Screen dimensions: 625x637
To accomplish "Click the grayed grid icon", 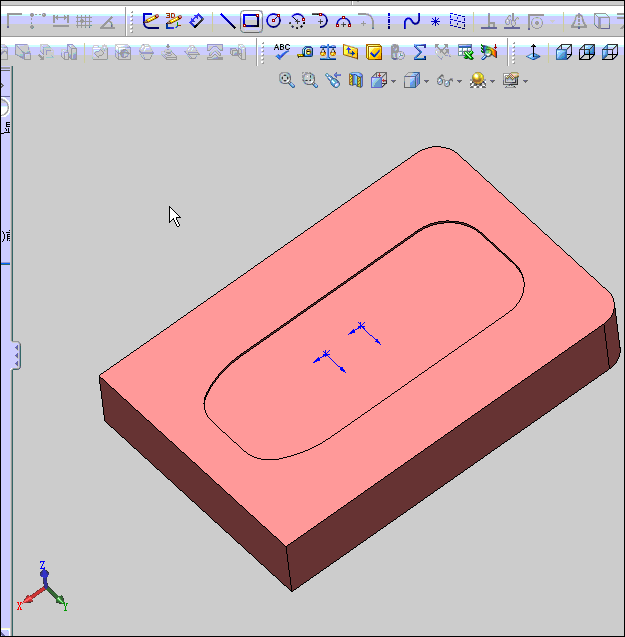I will tap(84, 21).
